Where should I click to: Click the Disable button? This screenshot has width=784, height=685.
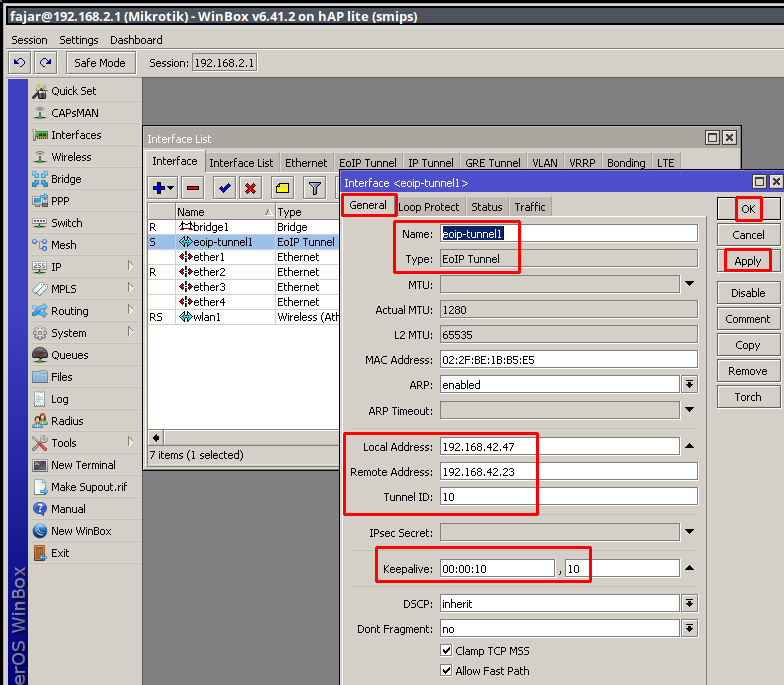(748, 293)
